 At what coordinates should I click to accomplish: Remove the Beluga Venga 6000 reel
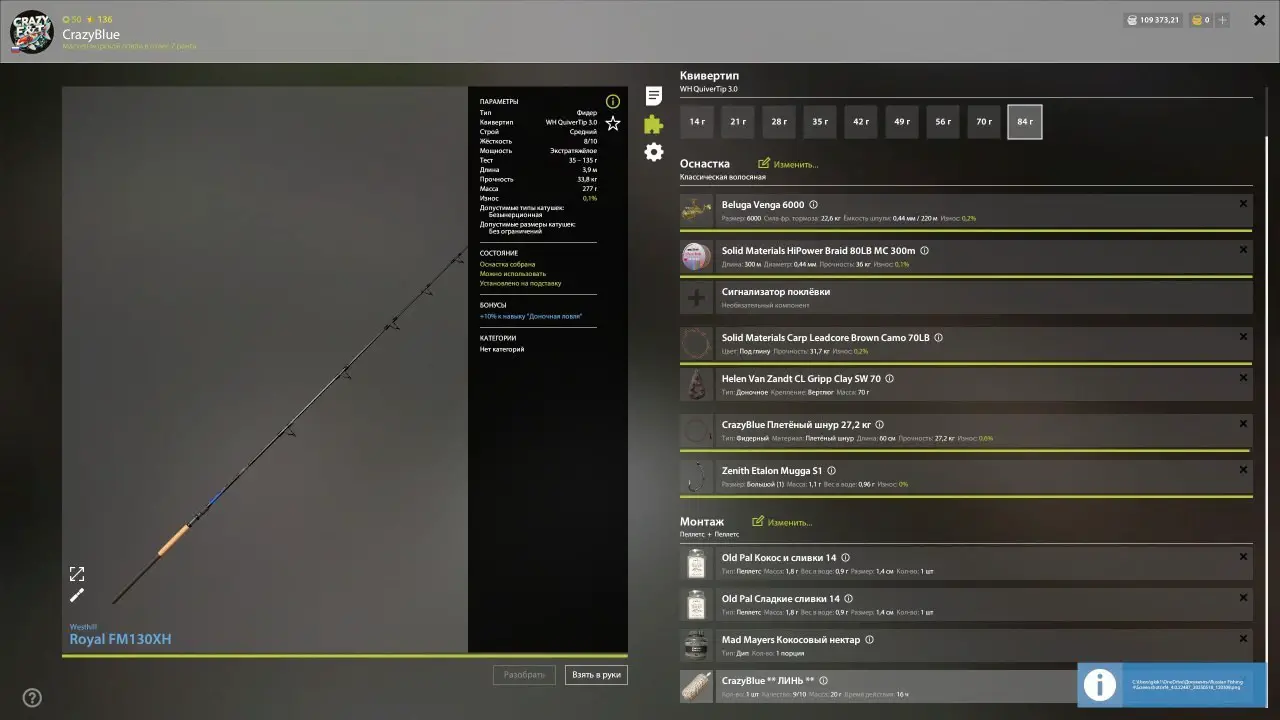(x=1243, y=204)
